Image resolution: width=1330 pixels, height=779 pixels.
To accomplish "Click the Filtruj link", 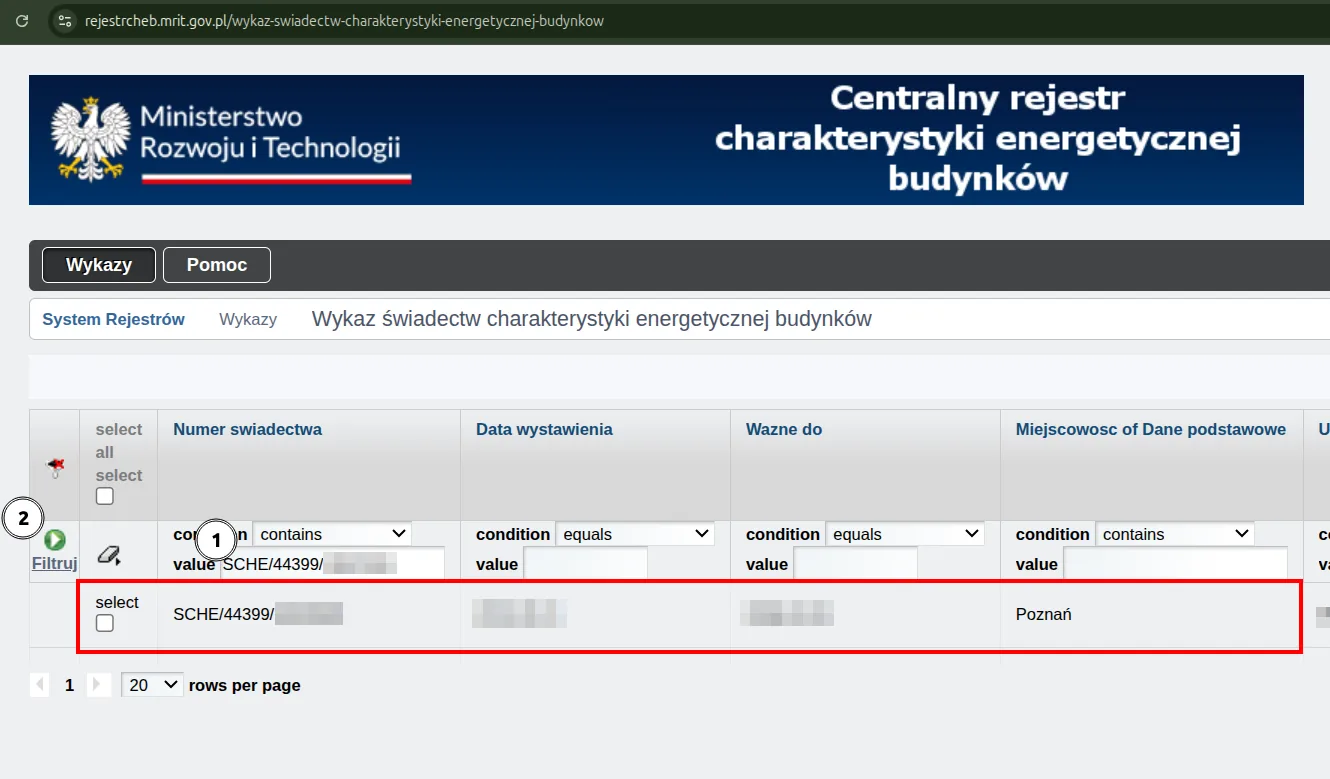I will [x=55, y=563].
